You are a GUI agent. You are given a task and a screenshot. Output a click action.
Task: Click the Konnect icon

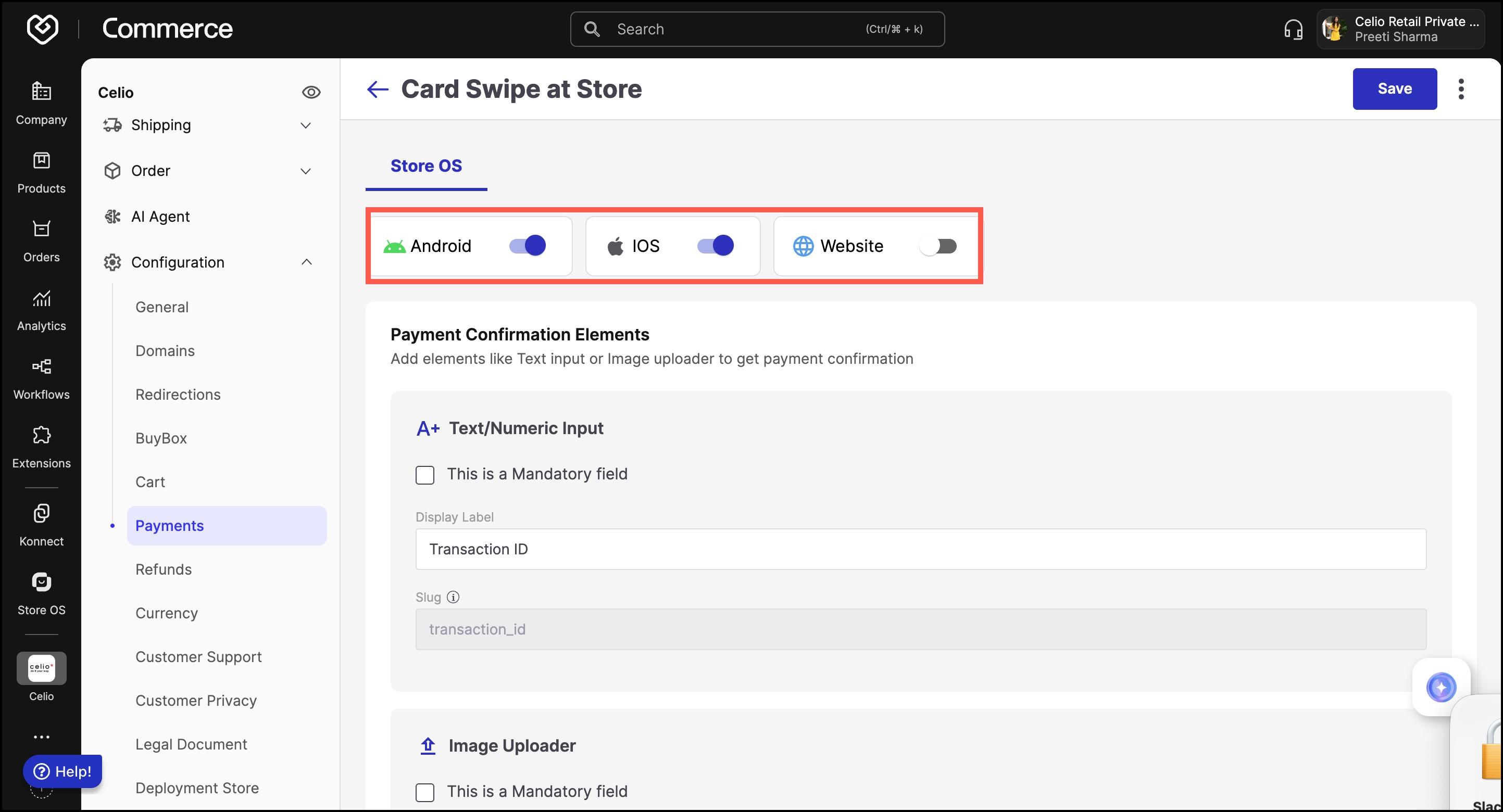[x=41, y=513]
